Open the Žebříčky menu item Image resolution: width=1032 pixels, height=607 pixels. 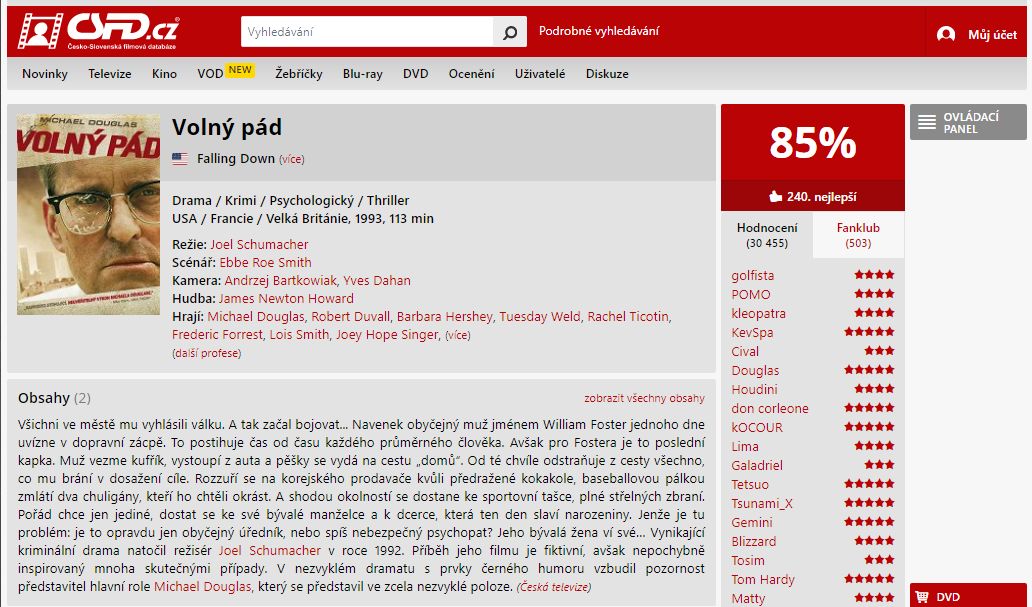coord(299,74)
